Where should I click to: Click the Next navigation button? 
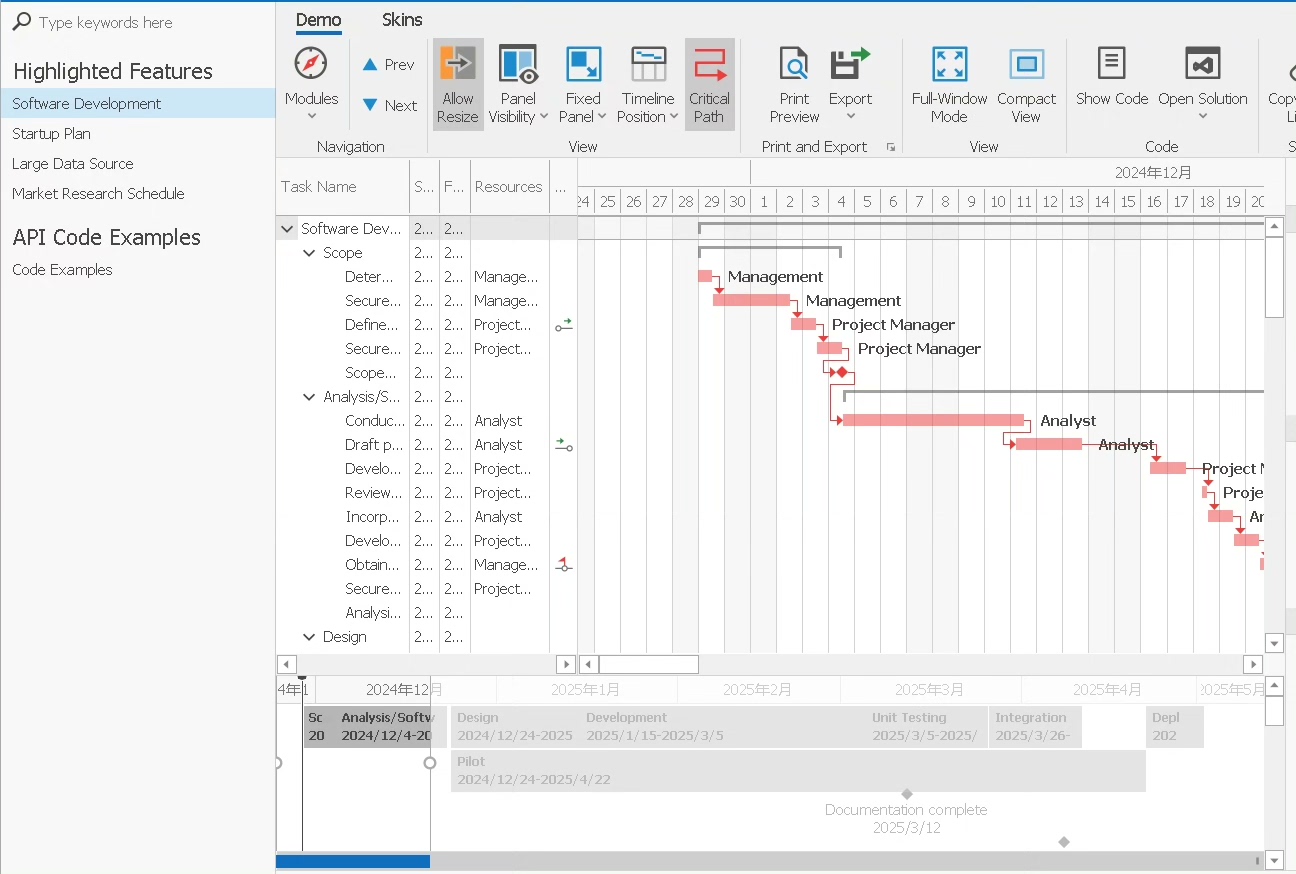[389, 105]
